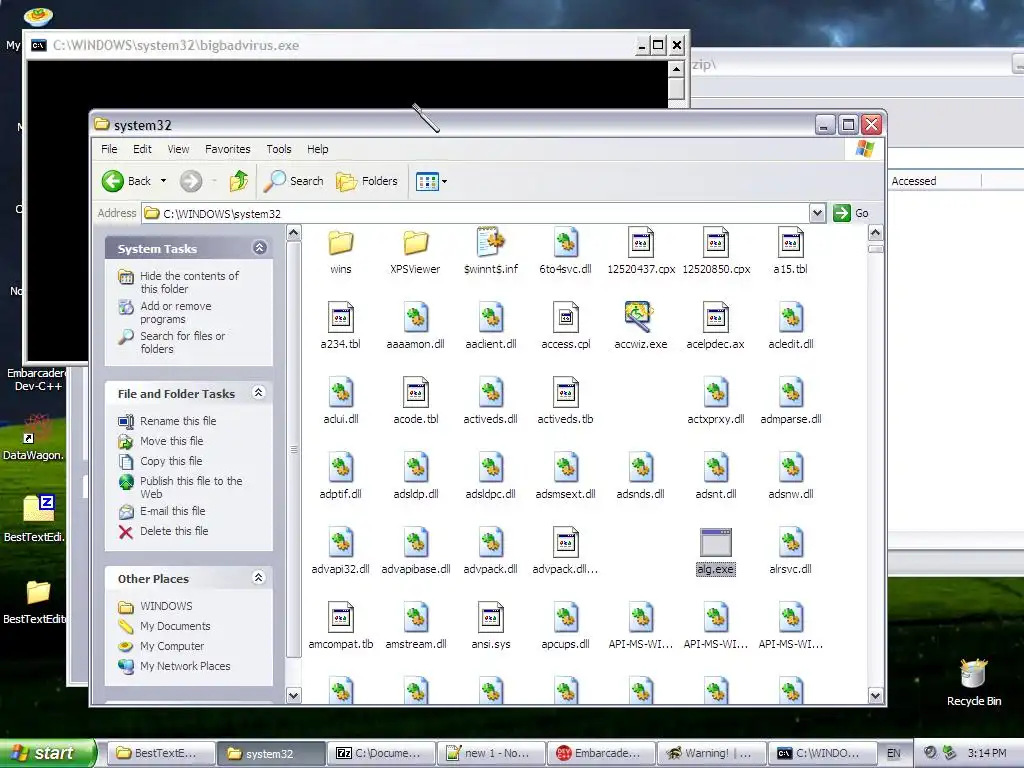This screenshot has height=768, width=1024.
Task: Click Search for files or folders
Action: (x=182, y=342)
